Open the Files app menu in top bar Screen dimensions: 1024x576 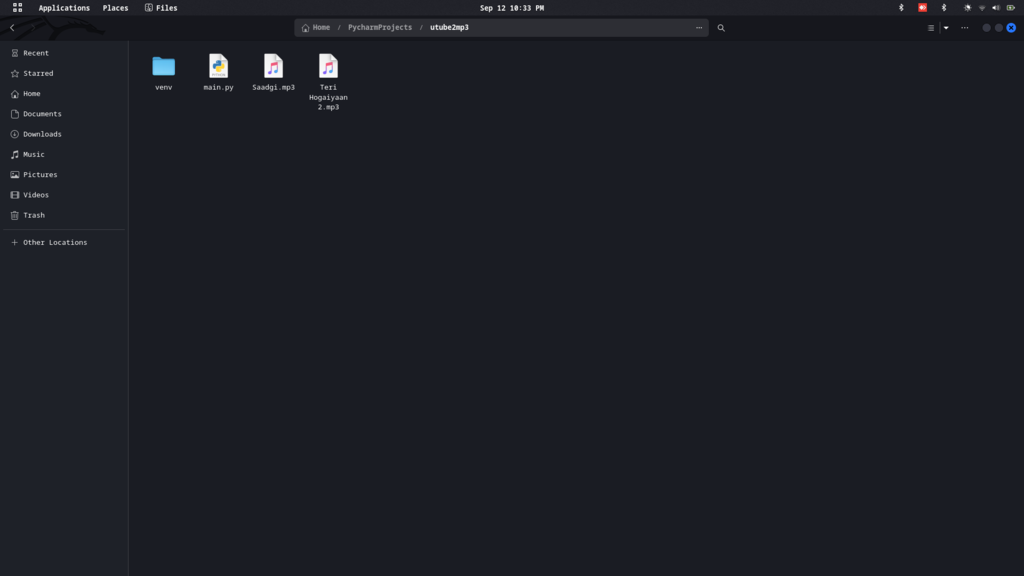coord(161,8)
